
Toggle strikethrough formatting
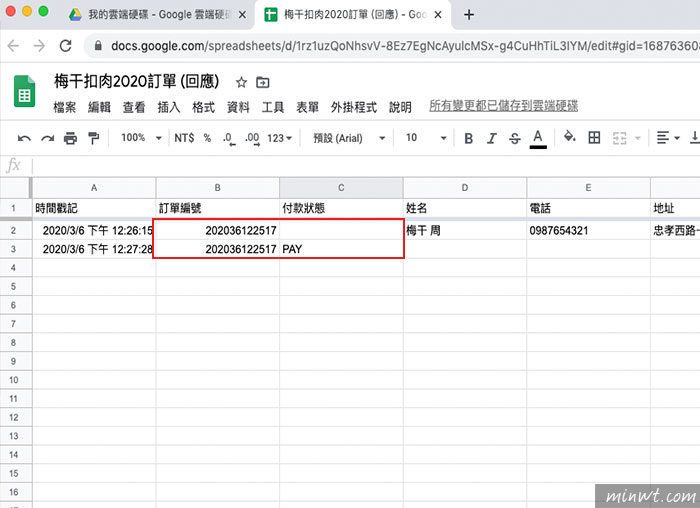[x=515, y=138]
